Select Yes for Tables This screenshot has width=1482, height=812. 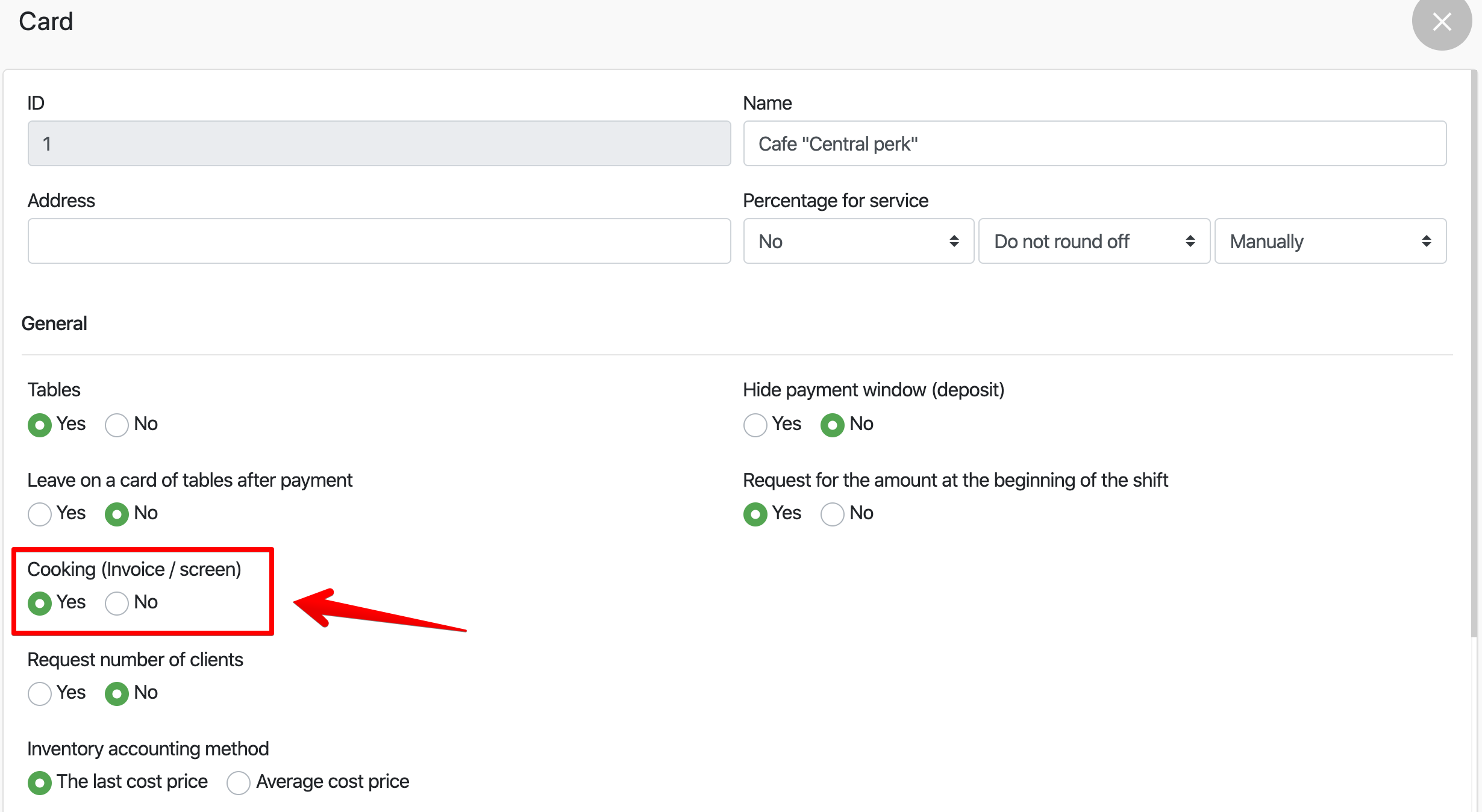[40, 425]
